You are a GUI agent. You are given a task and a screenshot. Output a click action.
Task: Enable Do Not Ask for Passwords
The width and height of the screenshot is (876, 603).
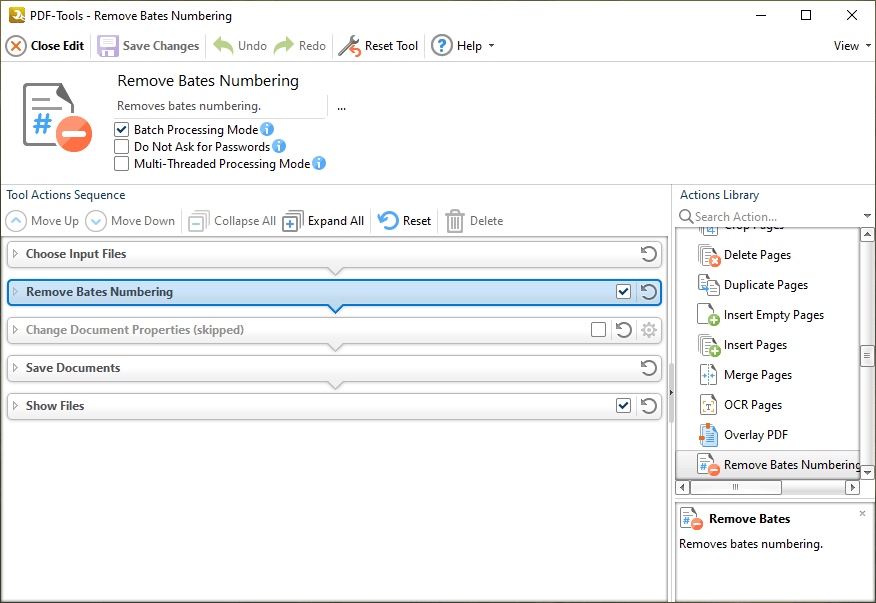[122, 147]
